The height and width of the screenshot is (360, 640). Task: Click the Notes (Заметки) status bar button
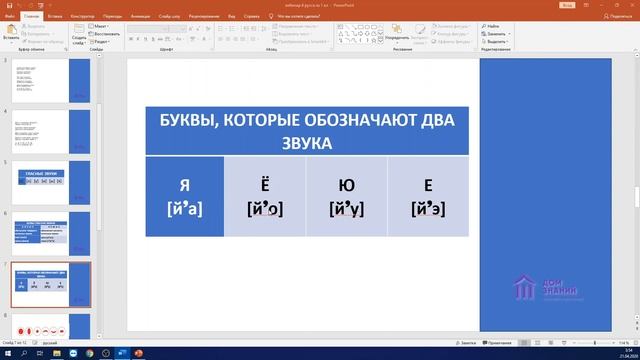[466, 343]
